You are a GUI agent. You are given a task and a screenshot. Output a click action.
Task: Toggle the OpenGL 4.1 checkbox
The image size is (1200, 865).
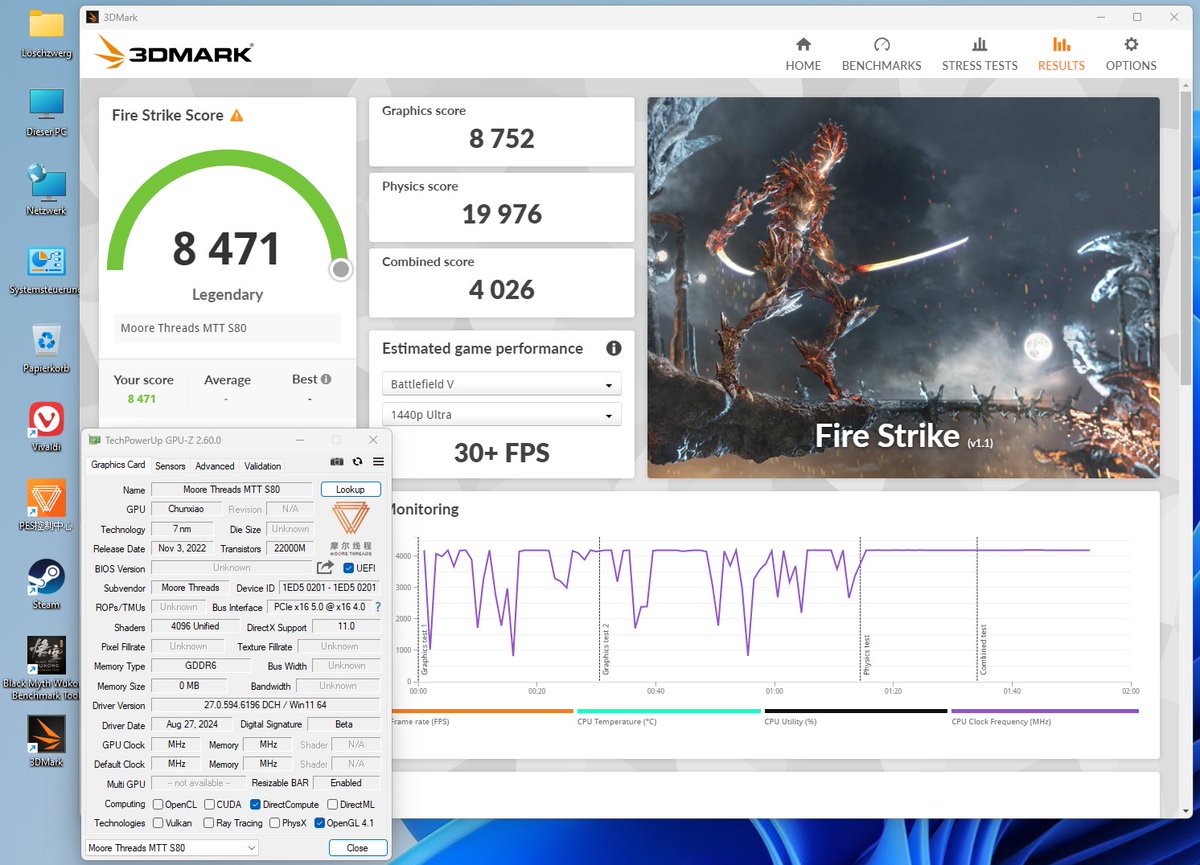click(x=319, y=823)
